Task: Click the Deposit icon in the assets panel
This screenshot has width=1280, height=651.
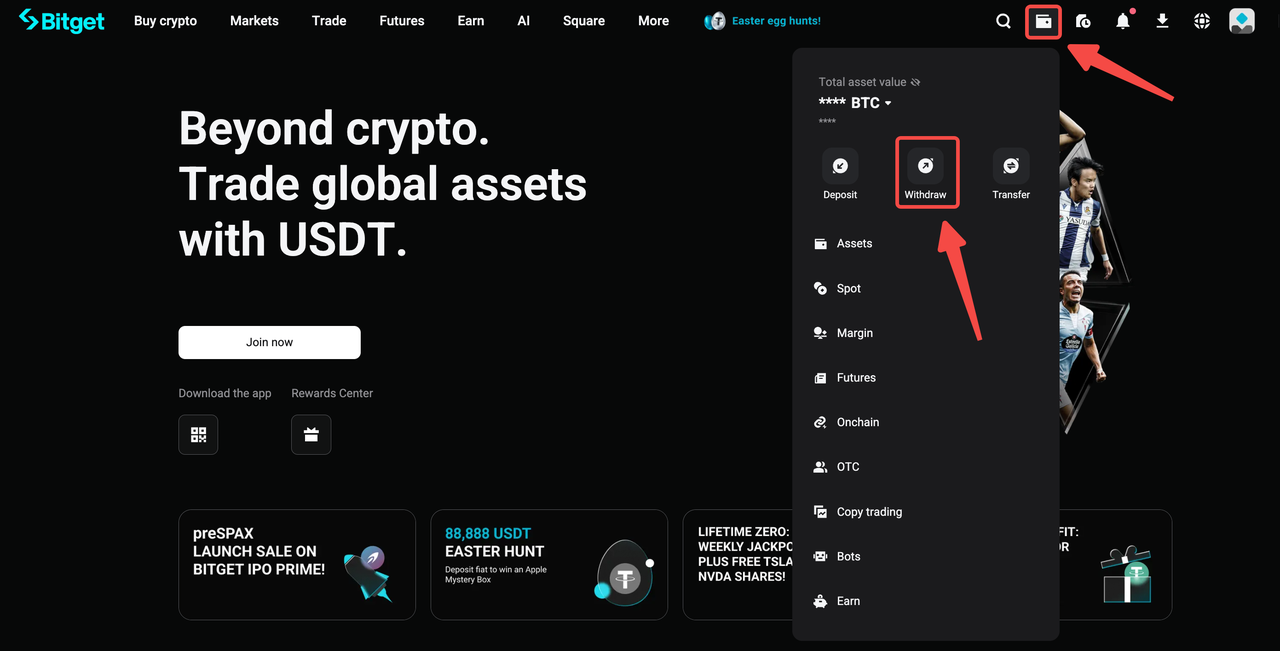Action: (x=839, y=164)
